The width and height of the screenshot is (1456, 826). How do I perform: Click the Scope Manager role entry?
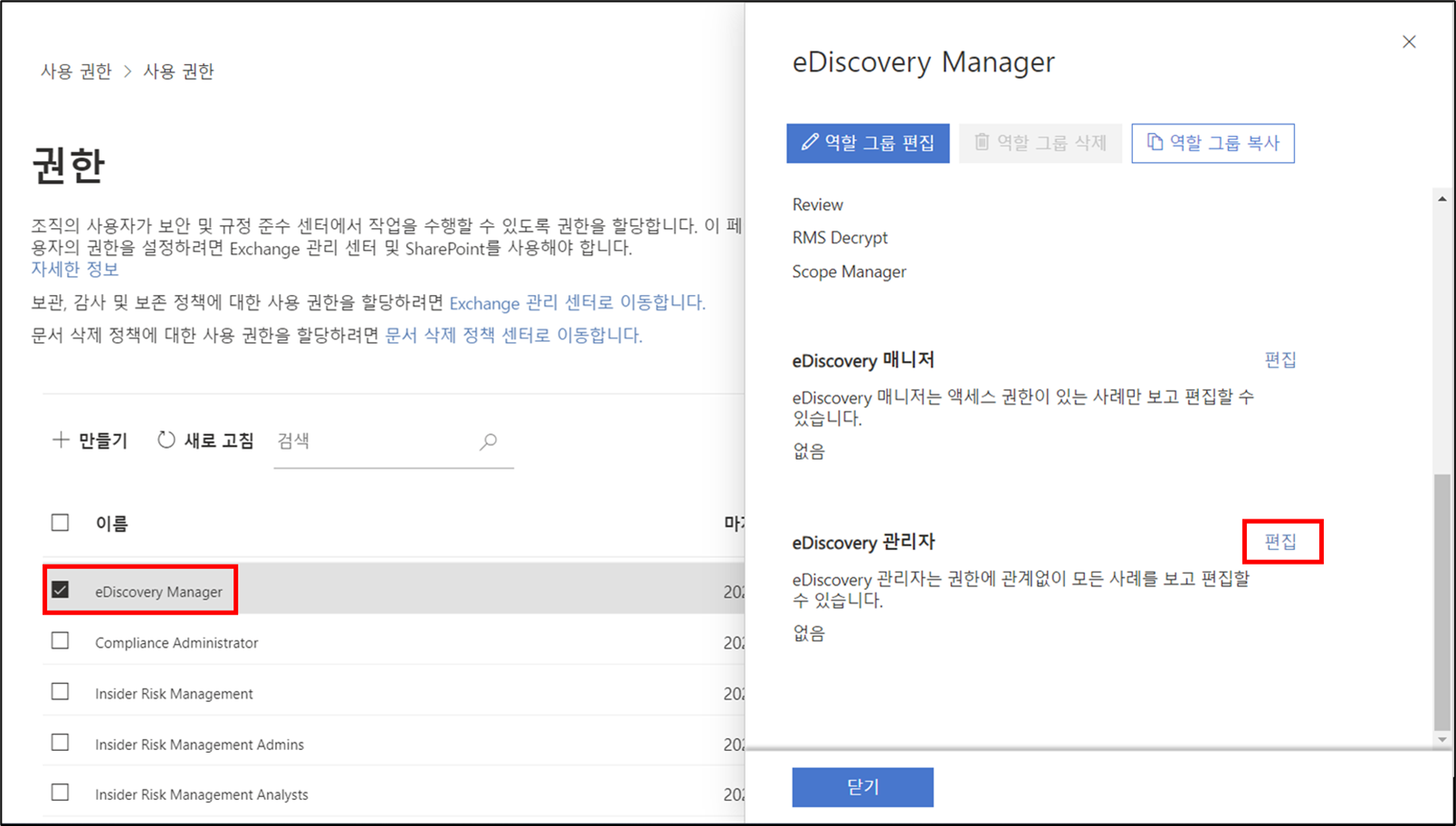click(x=849, y=271)
